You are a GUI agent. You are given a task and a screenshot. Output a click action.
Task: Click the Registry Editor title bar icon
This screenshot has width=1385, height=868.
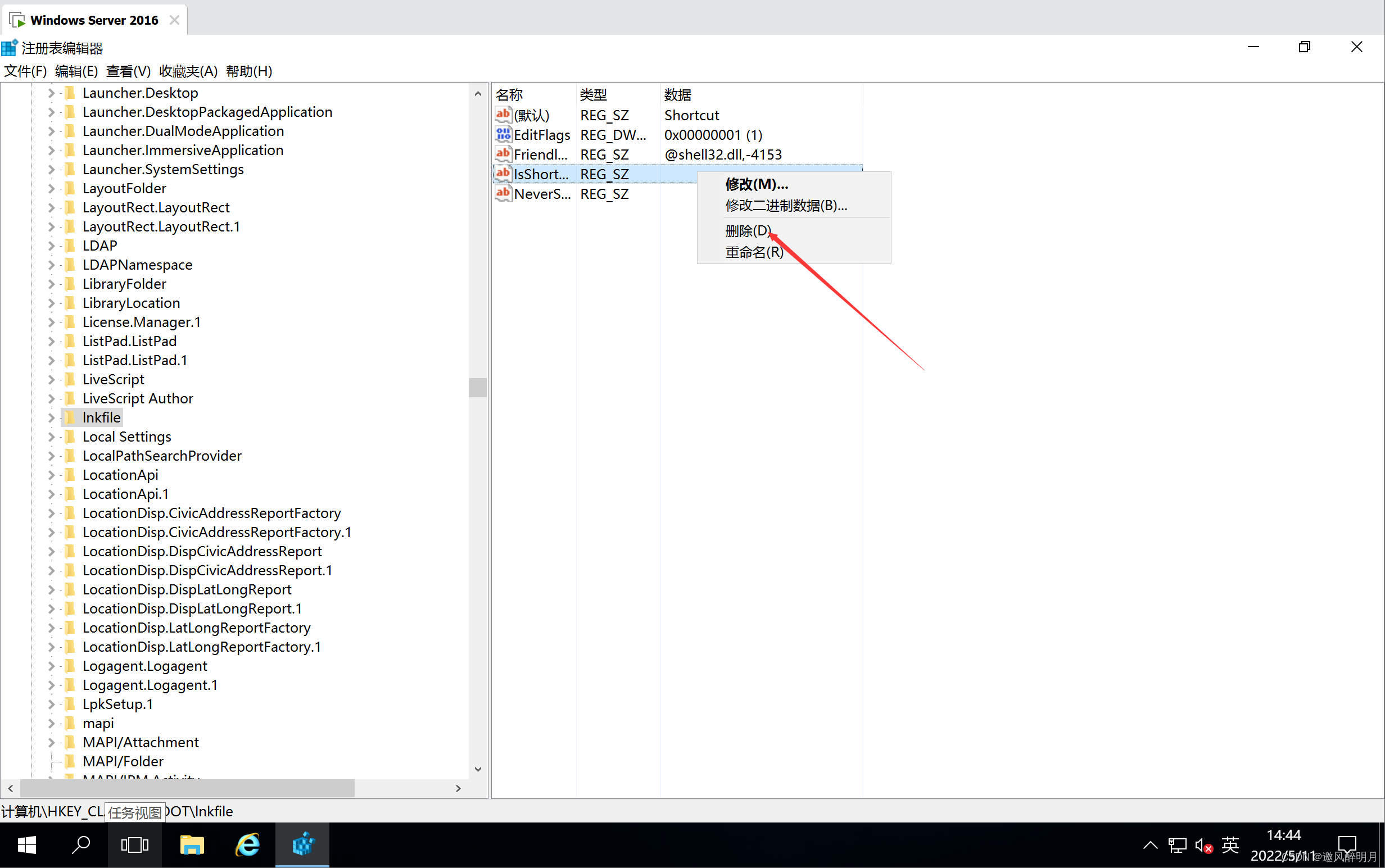coord(9,48)
